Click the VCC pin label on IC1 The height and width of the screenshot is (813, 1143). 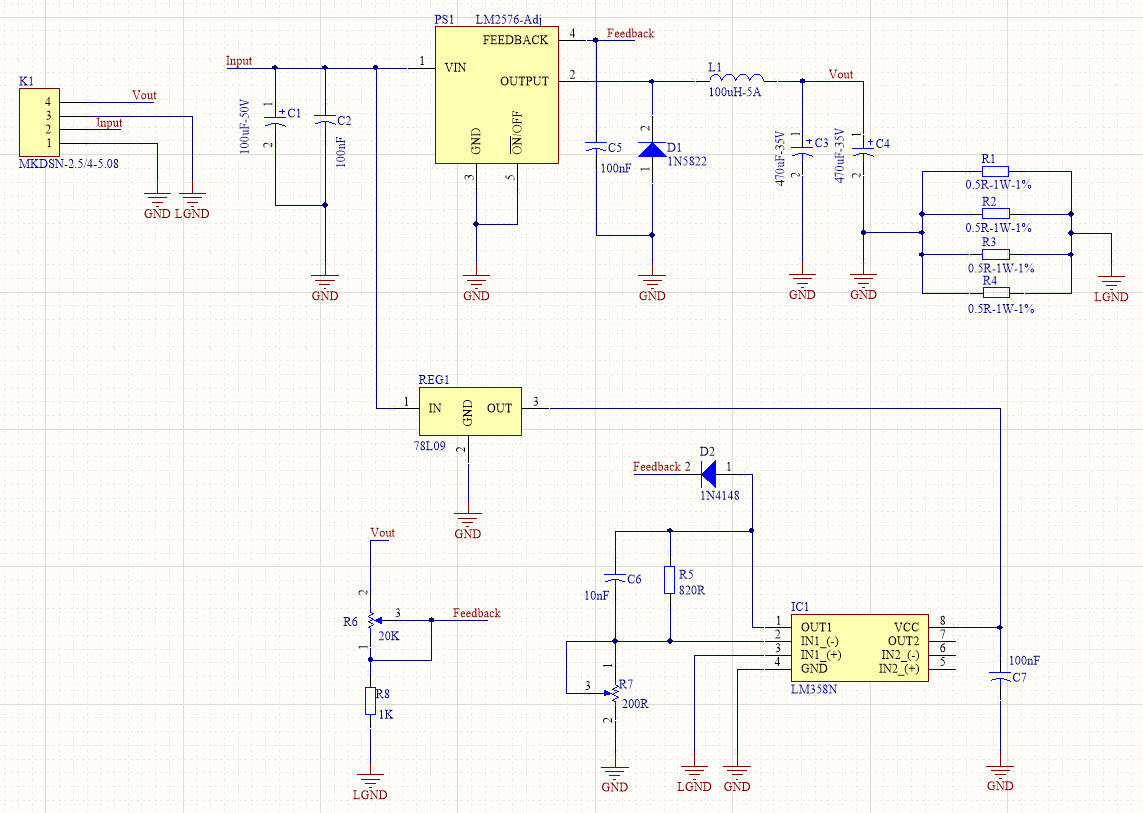pos(906,627)
